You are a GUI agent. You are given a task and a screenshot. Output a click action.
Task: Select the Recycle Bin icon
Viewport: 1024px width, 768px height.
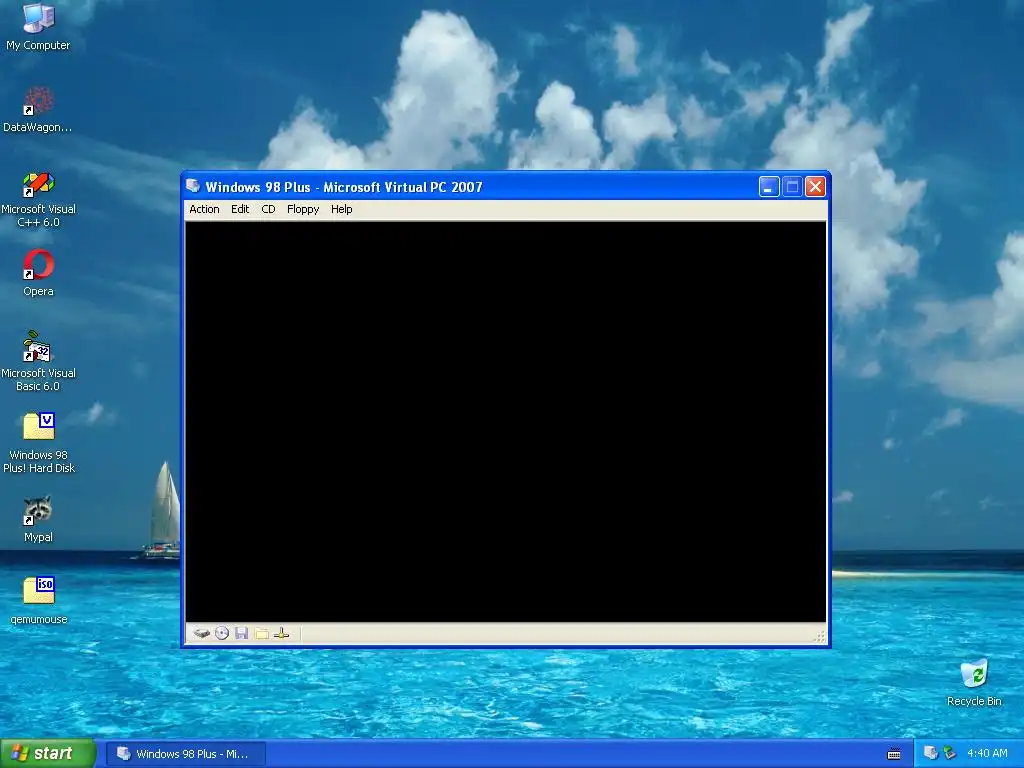point(974,683)
